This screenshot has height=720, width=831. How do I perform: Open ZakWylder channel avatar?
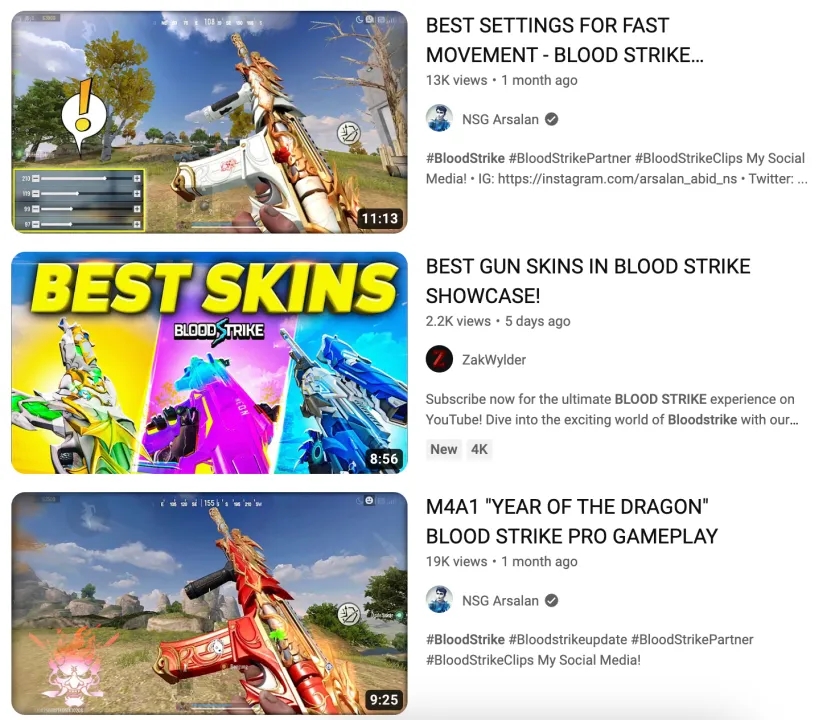(x=439, y=359)
